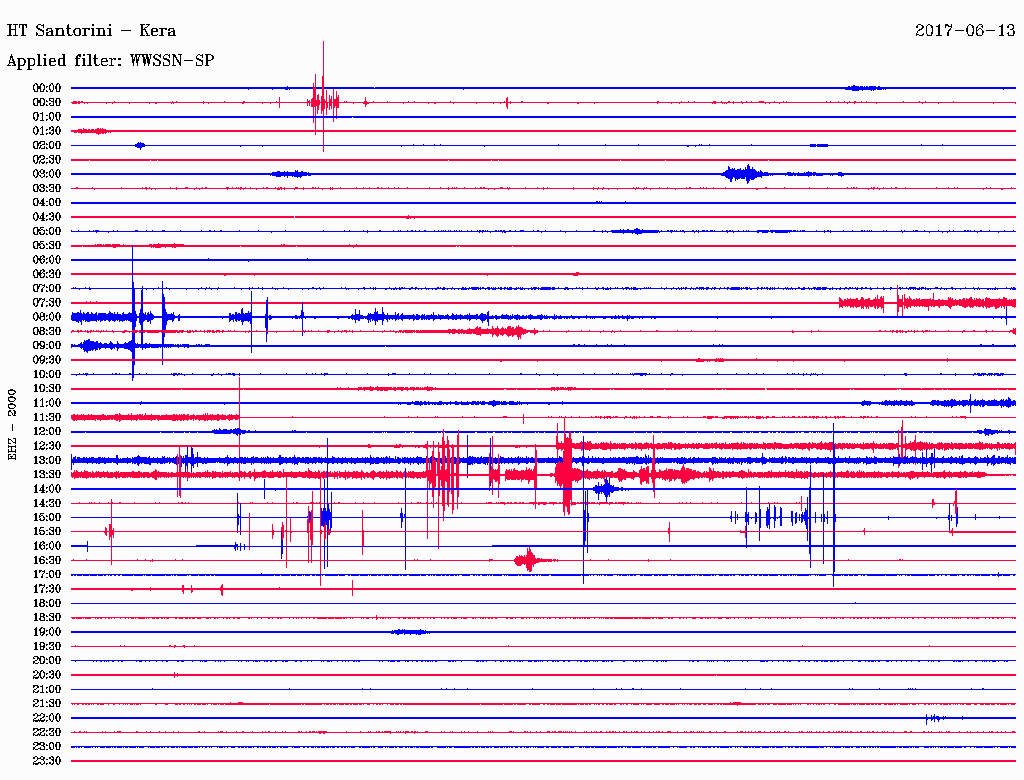Select the 09:30 time label

coord(47,361)
